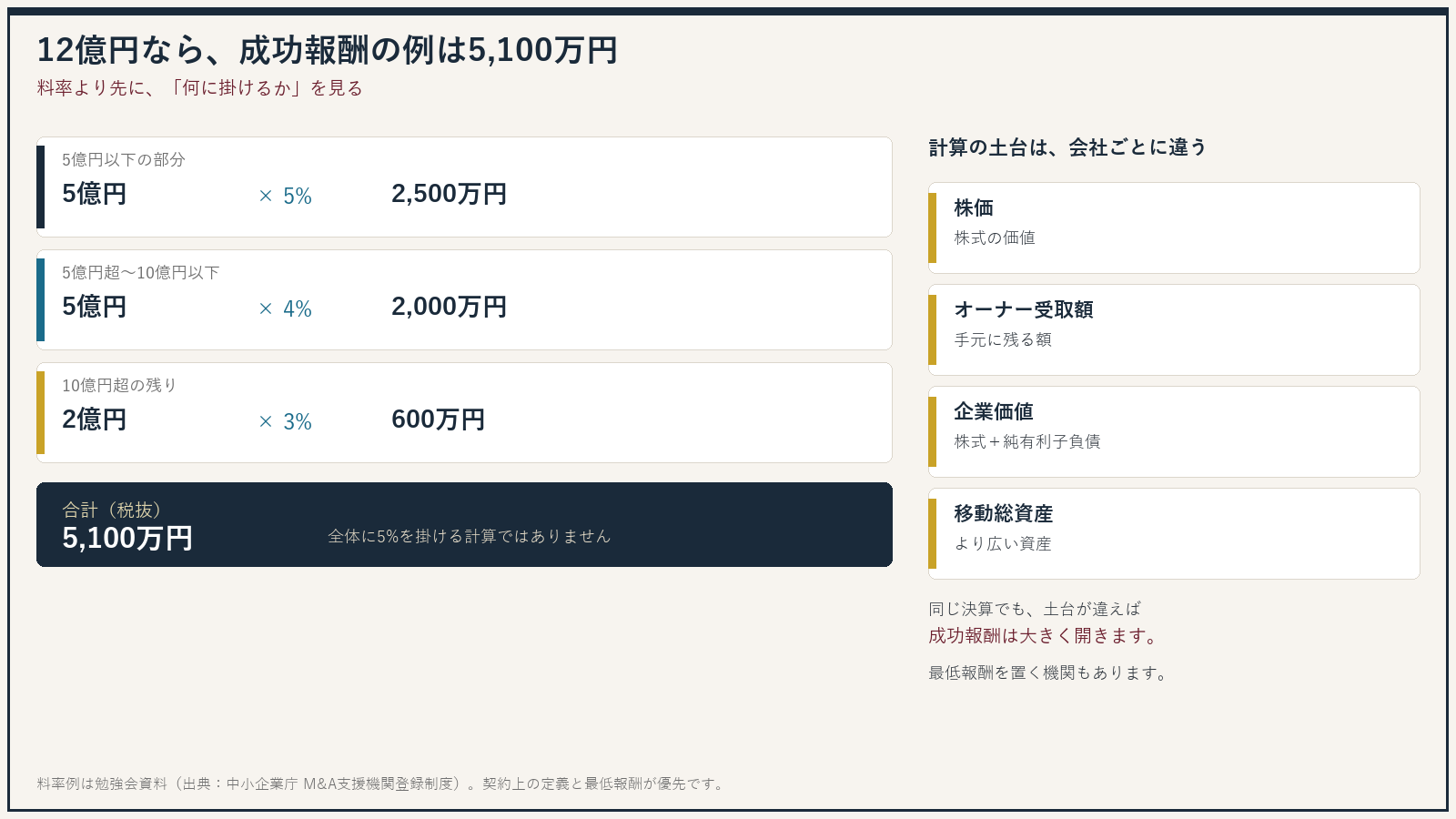Click the text '同じ決算でも、土台が違えば'
The width and height of the screenshot is (1456, 819).
(x=1035, y=609)
